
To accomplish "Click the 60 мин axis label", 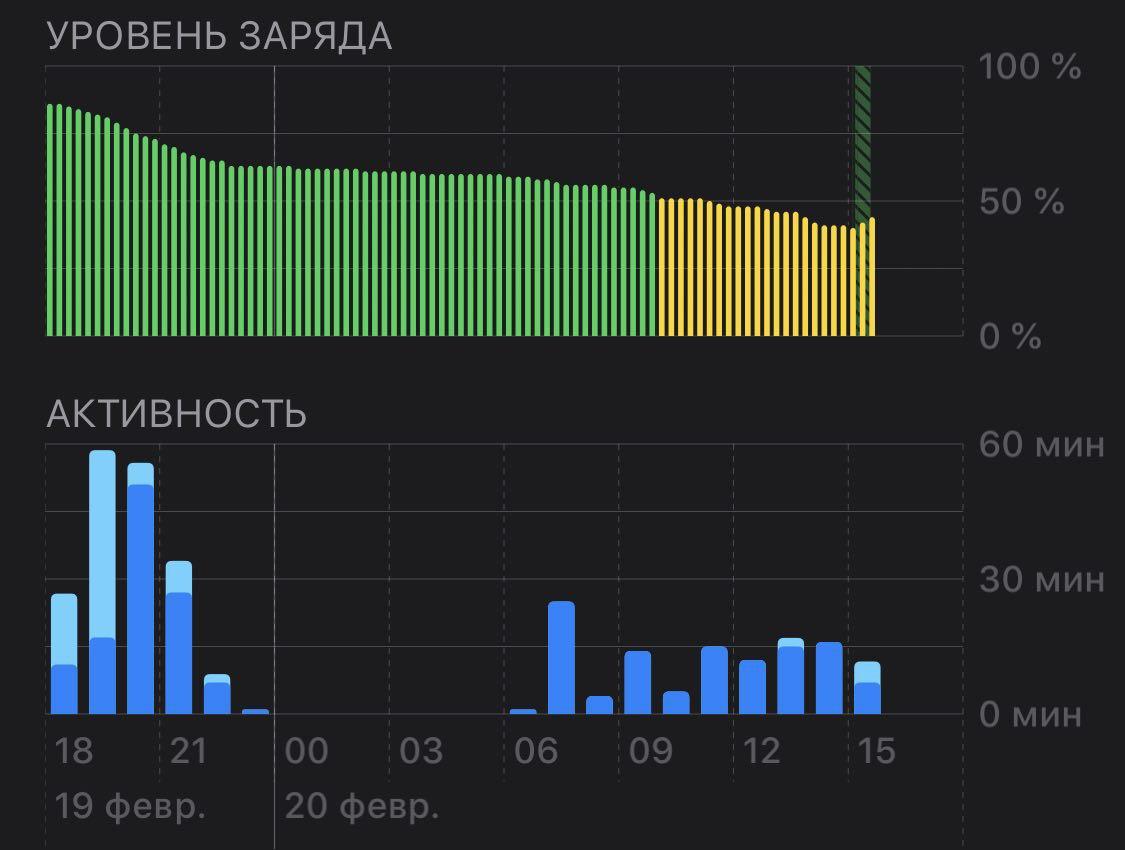I will click(x=1042, y=445).
